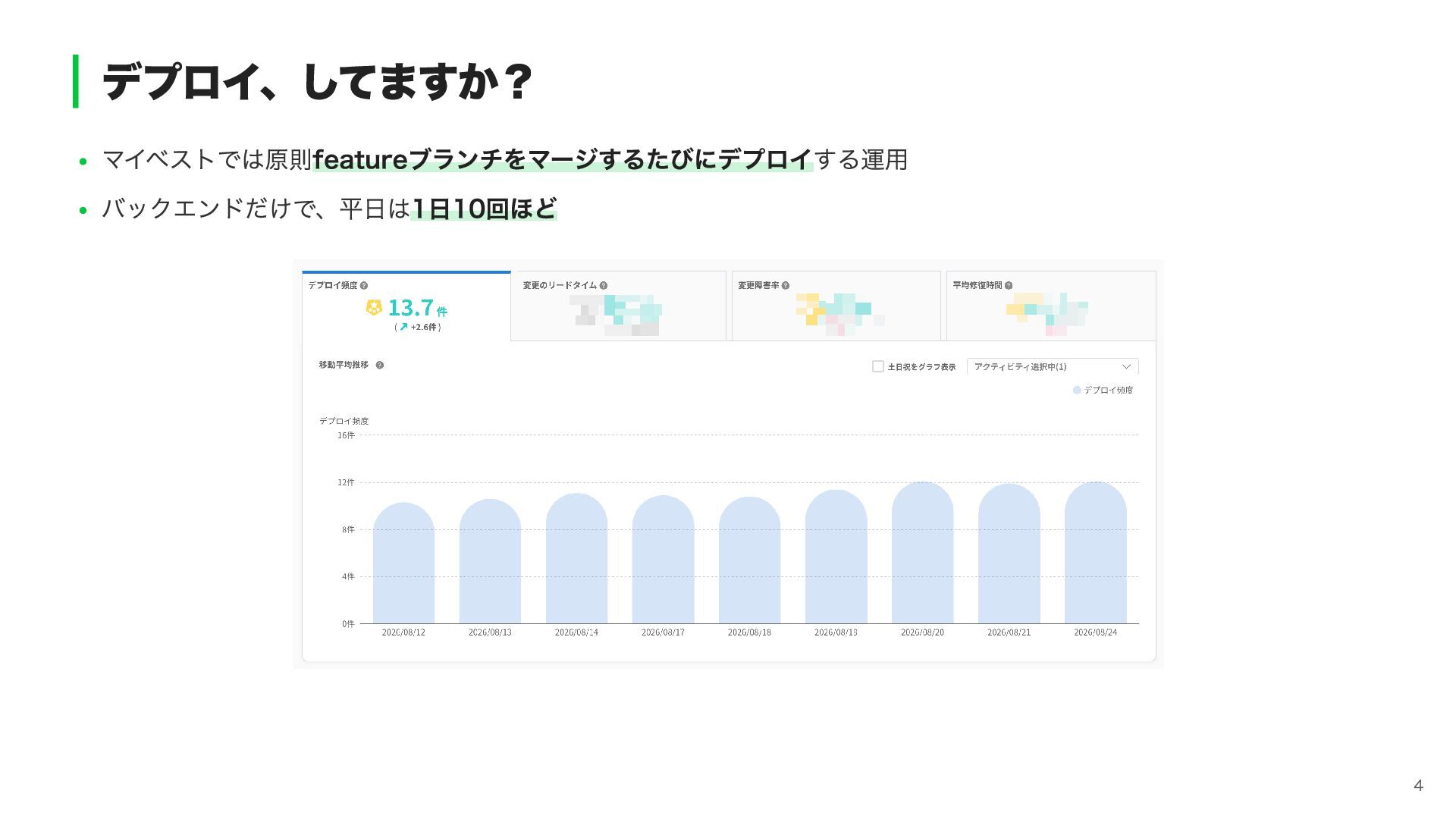
Task: Click the bar for 2026/08/12
Action: 403,563
